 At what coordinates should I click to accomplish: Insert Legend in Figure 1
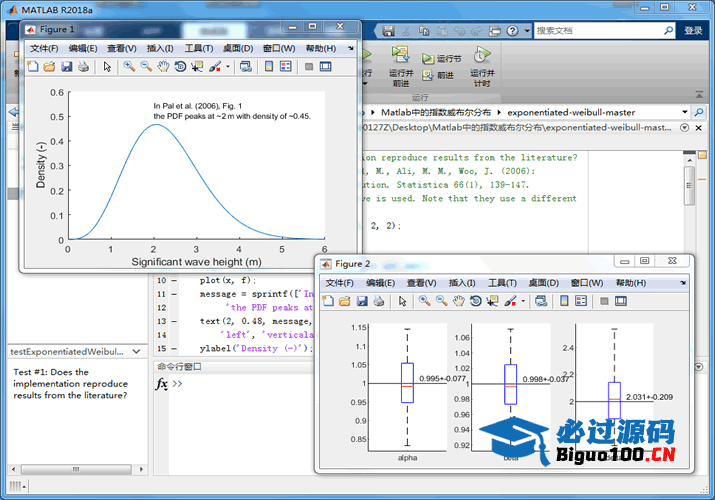point(286,67)
